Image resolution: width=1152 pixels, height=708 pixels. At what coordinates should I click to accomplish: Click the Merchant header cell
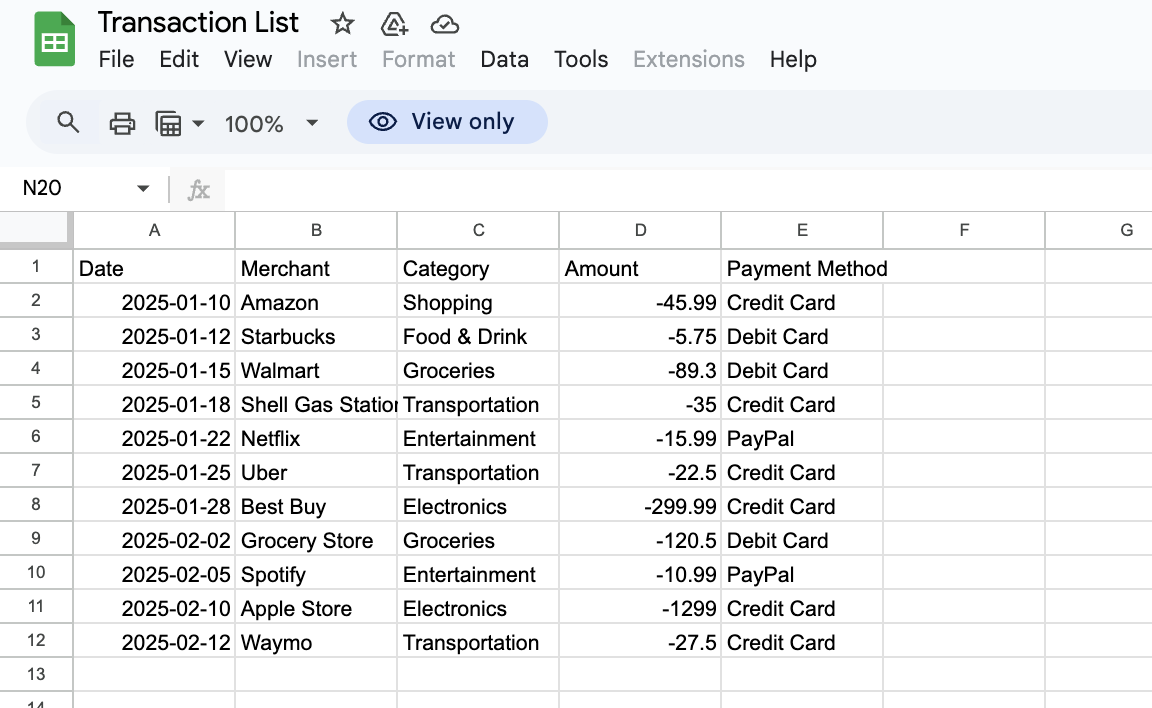(316, 268)
